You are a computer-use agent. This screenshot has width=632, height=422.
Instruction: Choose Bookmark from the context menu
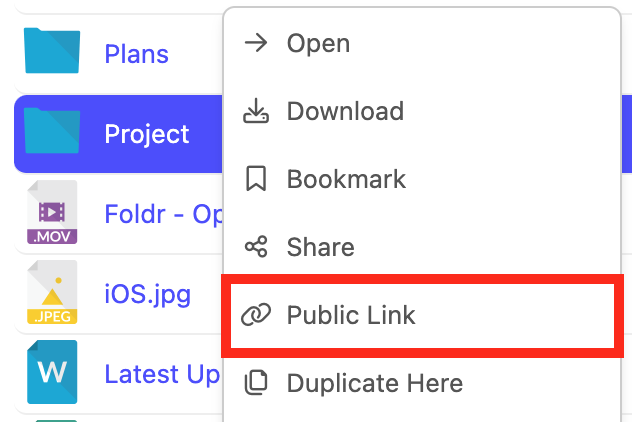[x=346, y=179]
